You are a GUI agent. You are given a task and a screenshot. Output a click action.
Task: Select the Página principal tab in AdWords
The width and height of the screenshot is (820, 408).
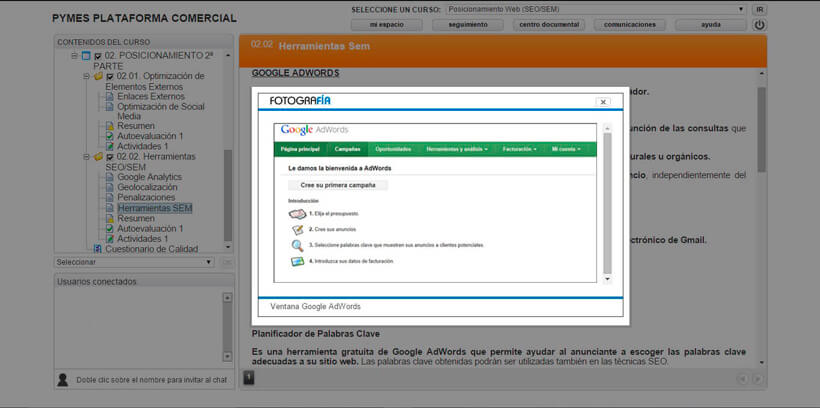tap(300, 149)
